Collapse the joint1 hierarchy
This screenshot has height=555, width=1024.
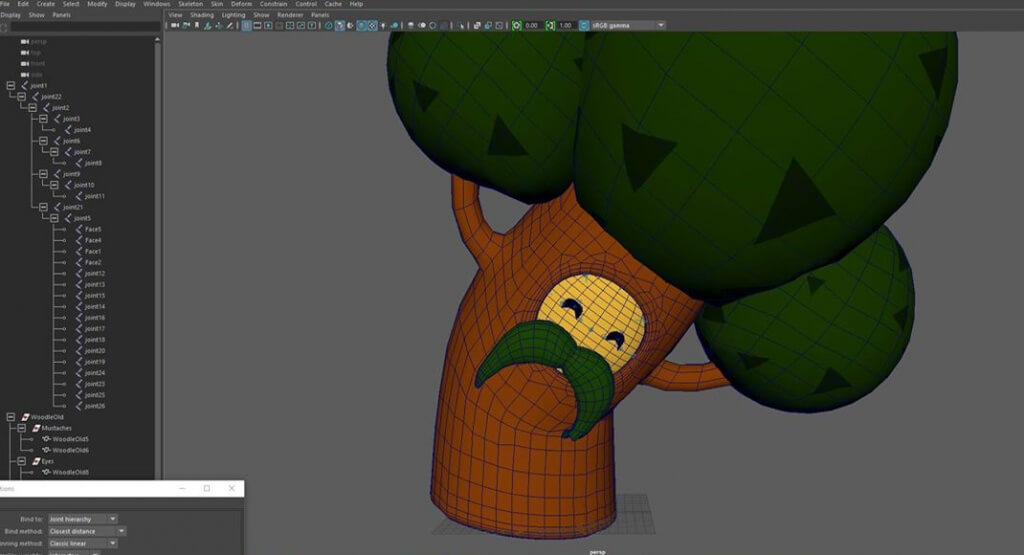tap(10, 86)
